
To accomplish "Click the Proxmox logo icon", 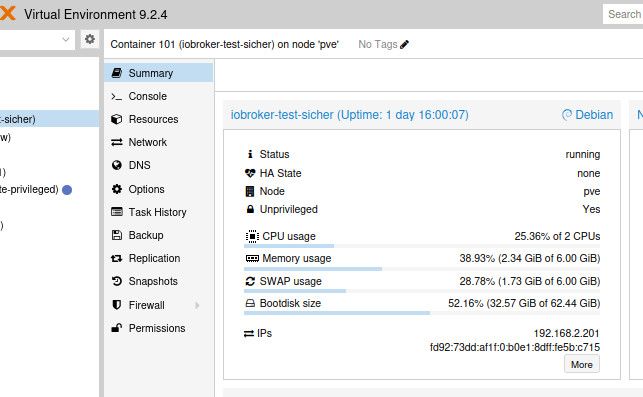I will click(x=7, y=14).
